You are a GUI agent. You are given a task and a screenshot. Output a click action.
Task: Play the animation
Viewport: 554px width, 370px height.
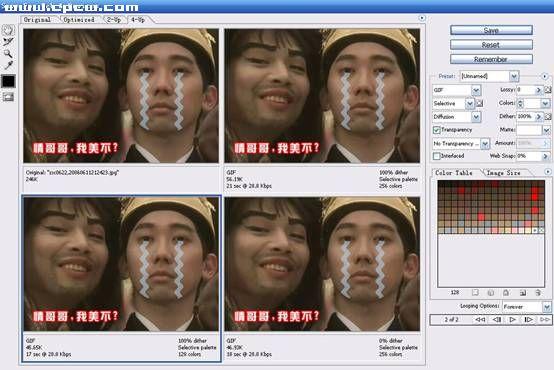click(512, 319)
